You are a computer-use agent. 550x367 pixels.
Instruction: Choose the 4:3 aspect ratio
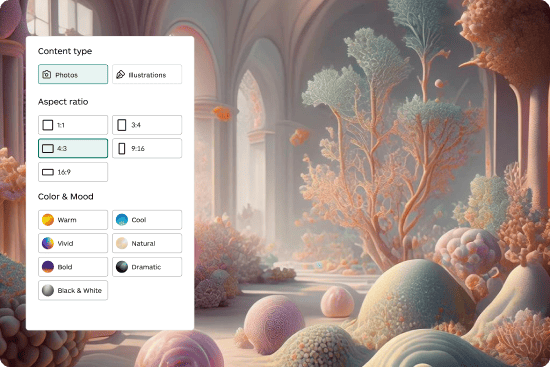[73, 148]
